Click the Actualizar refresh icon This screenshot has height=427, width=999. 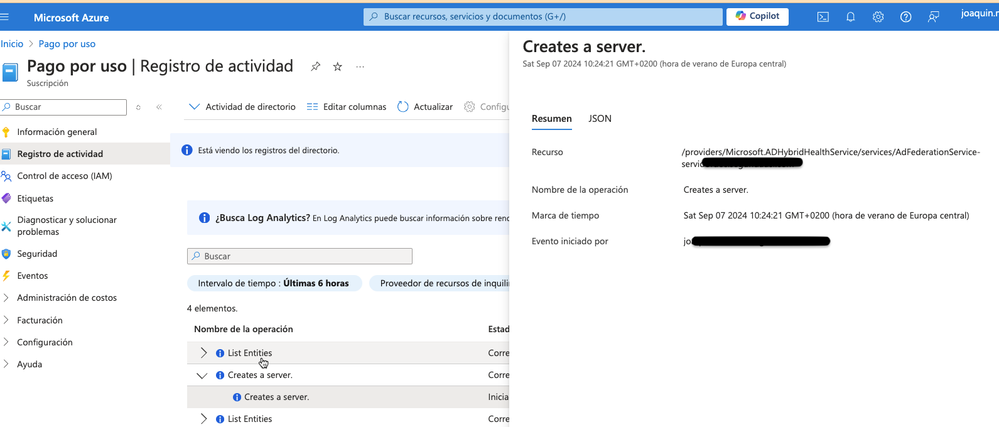[x=403, y=106]
